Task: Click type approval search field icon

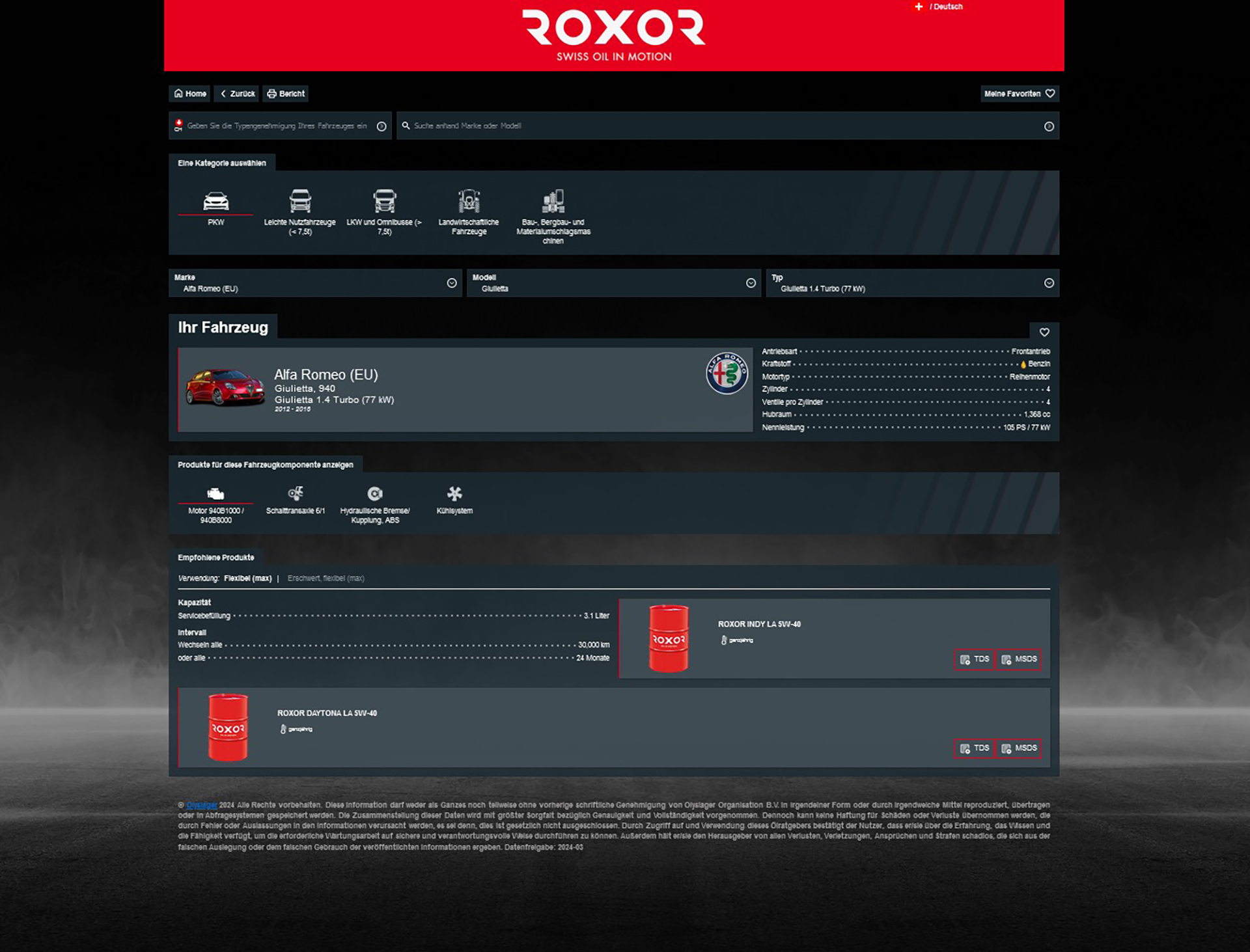Action: pyautogui.click(x=178, y=125)
